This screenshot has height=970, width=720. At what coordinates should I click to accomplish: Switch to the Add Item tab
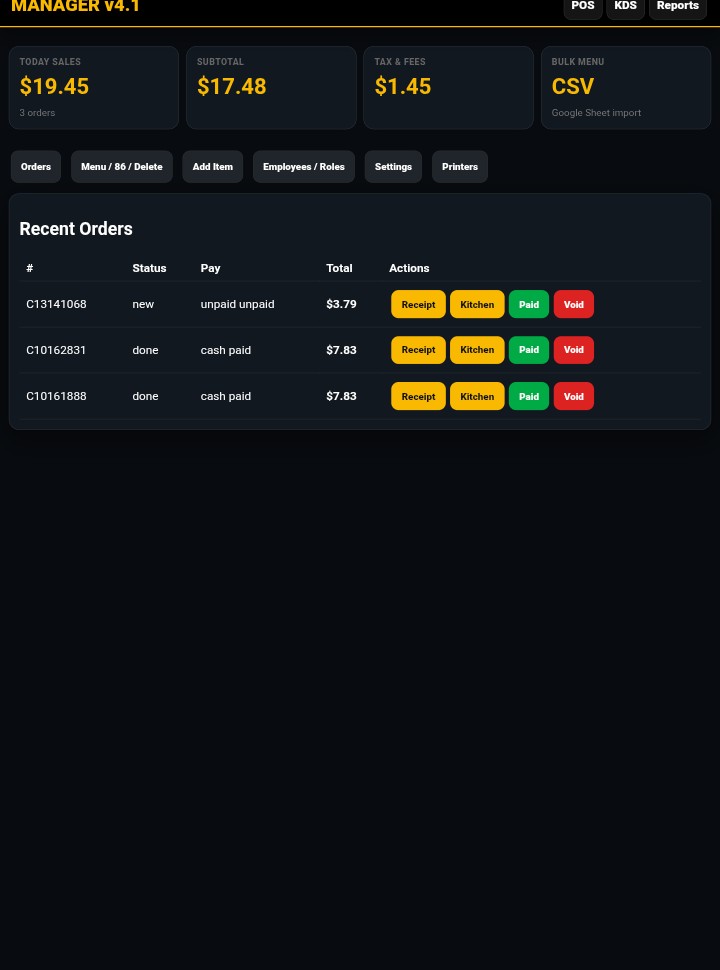(x=213, y=166)
